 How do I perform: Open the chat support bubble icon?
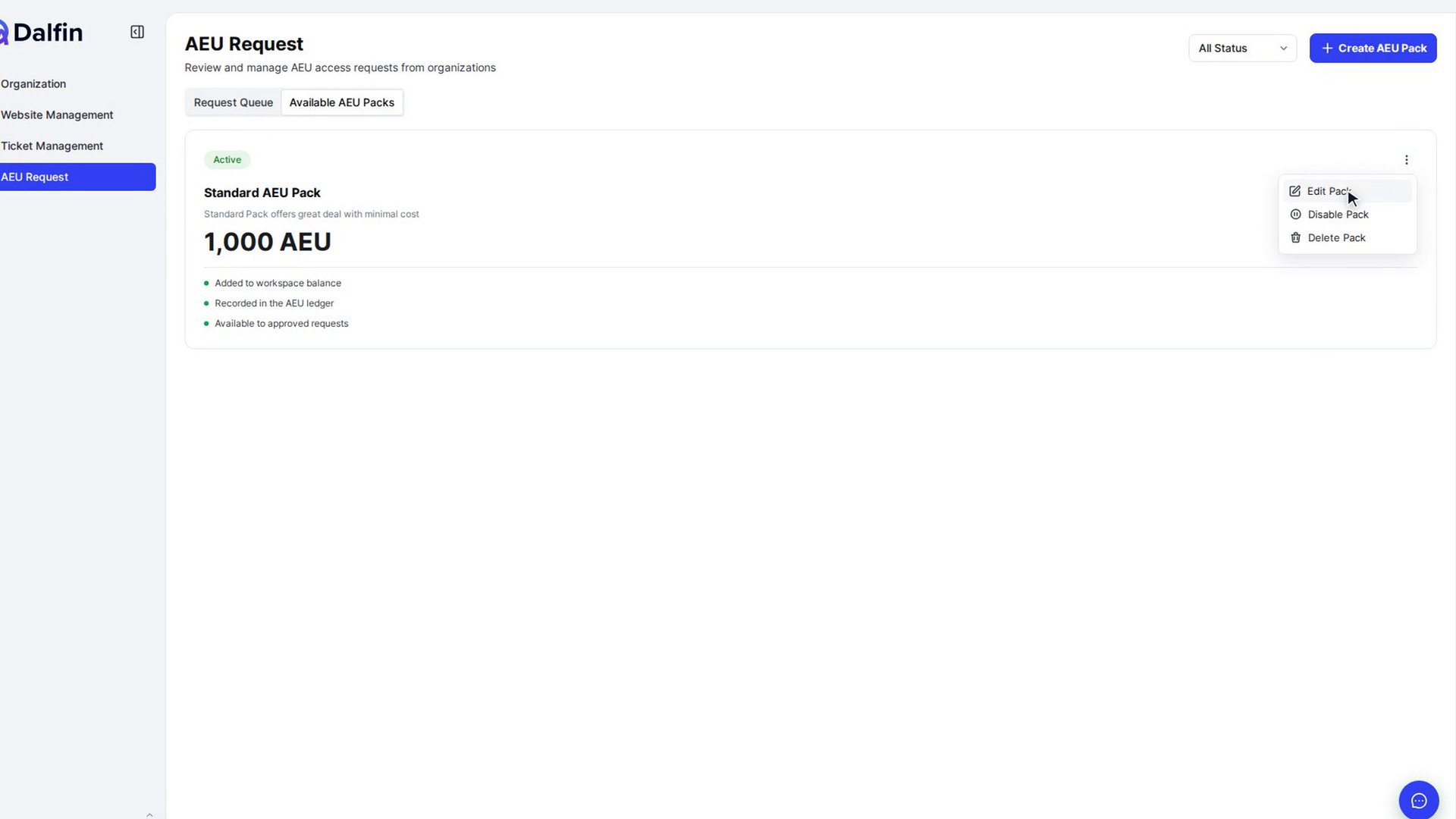pyautogui.click(x=1419, y=801)
